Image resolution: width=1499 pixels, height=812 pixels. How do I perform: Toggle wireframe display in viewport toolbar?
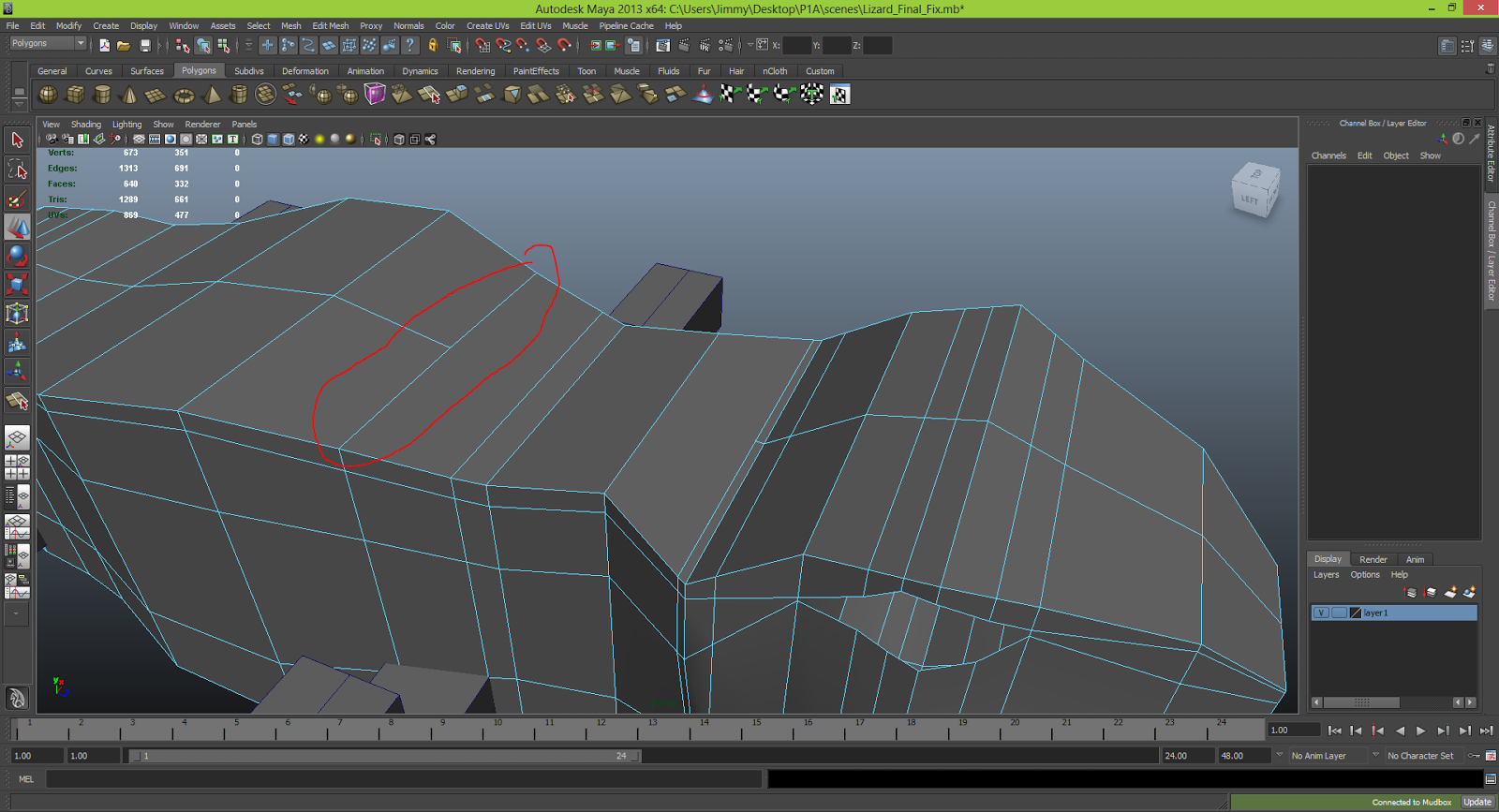[257, 140]
